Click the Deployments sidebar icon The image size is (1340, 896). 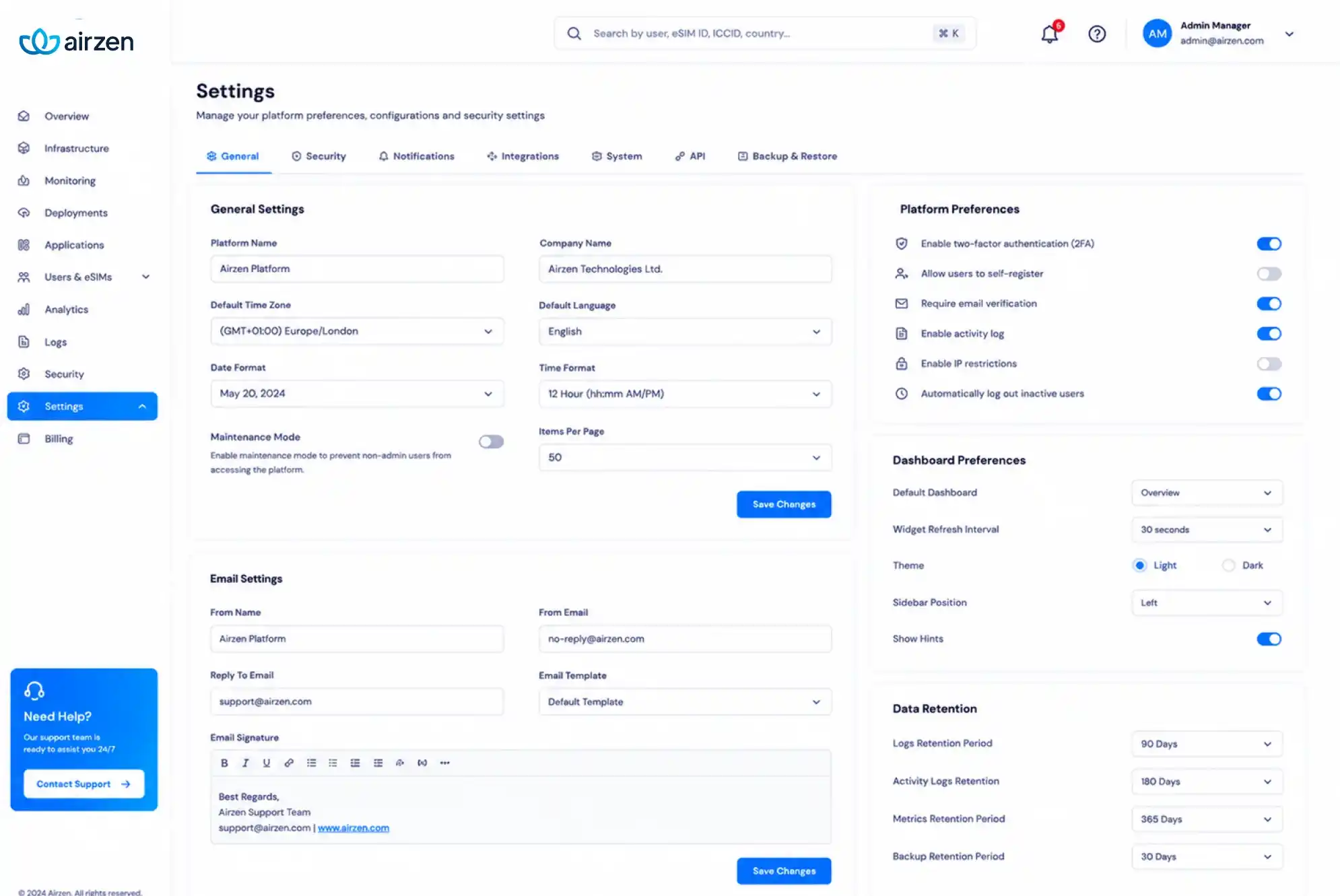[24, 213]
